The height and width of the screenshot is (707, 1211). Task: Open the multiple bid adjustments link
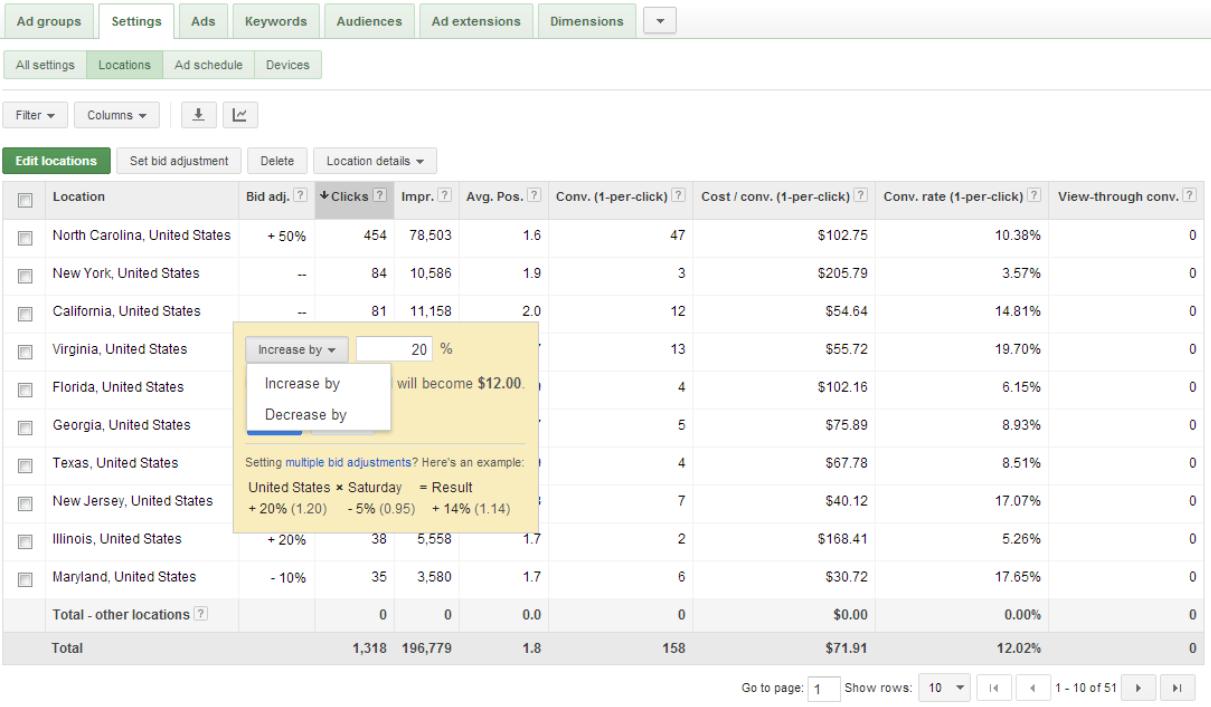click(347, 464)
